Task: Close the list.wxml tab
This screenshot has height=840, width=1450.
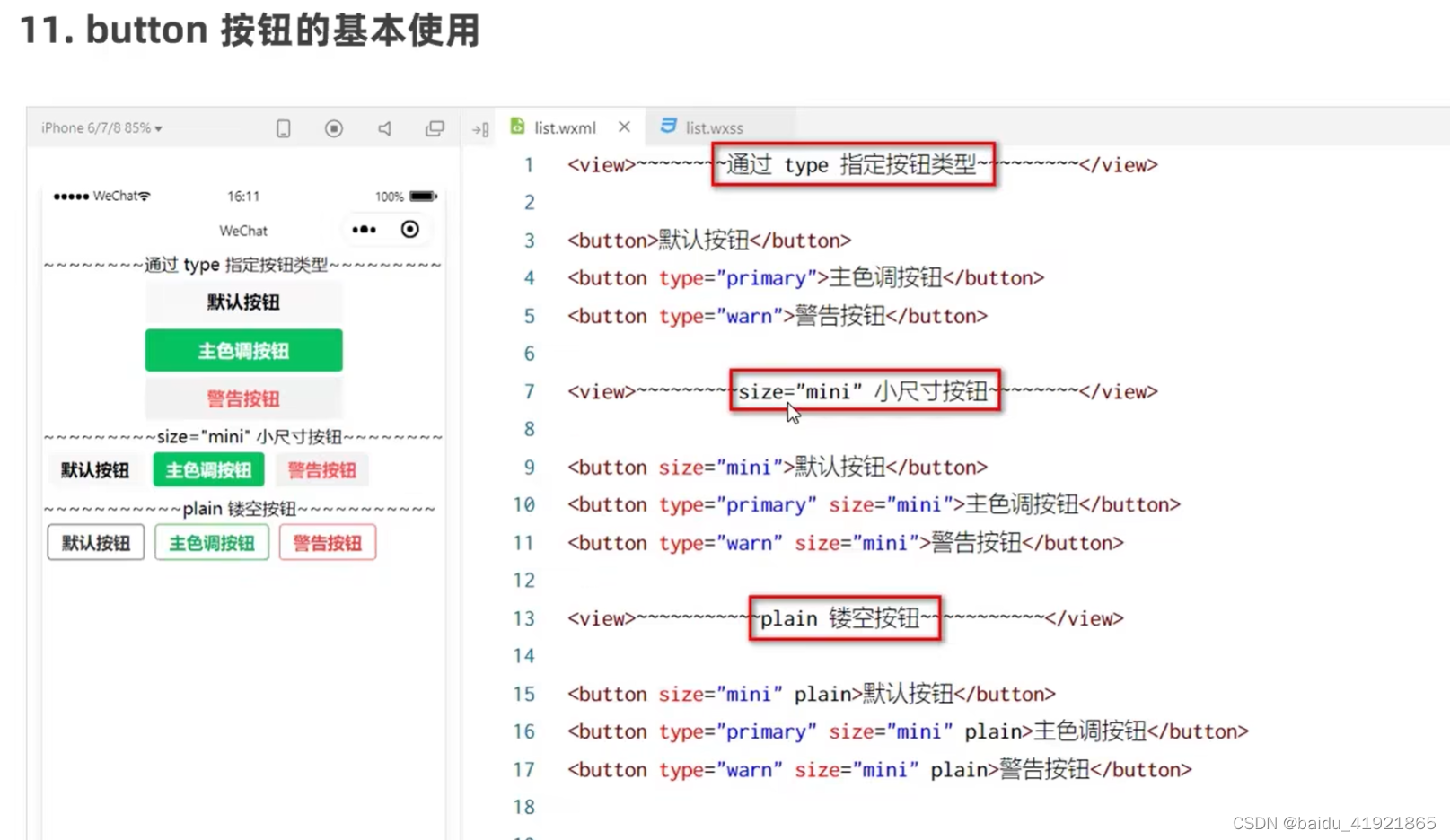Action: [624, 127]
